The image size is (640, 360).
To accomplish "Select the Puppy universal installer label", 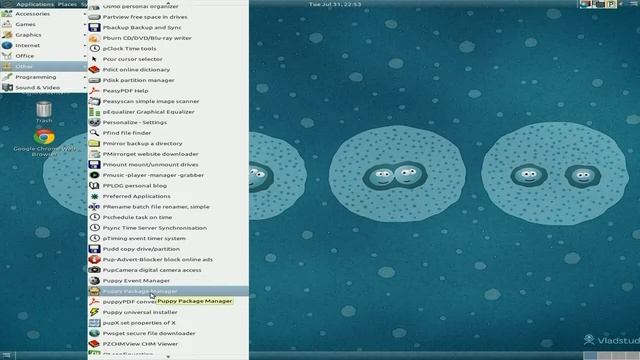I will (x=140, y=312).
